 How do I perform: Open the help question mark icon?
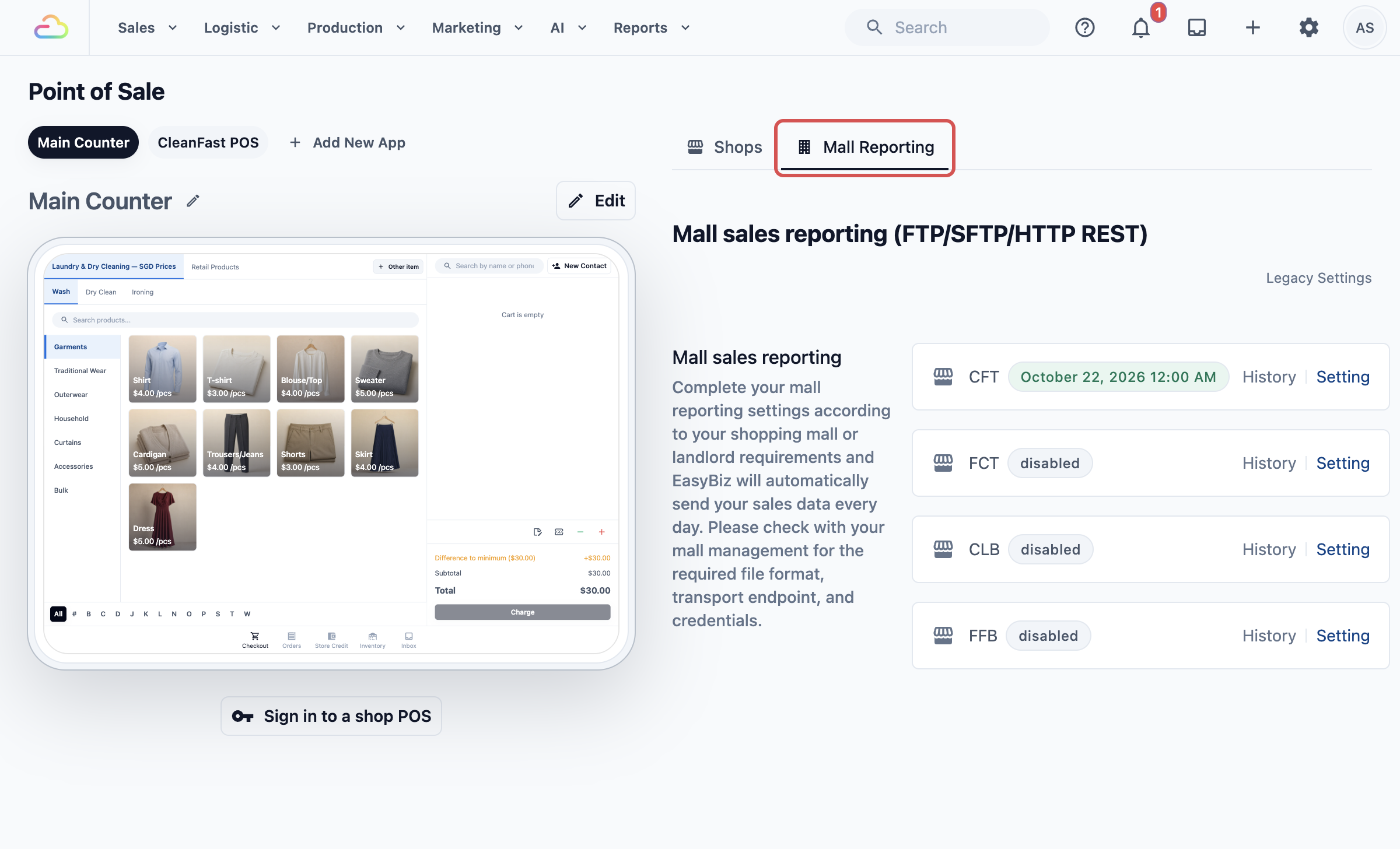pyautogui.click(x=1084, y=27)
